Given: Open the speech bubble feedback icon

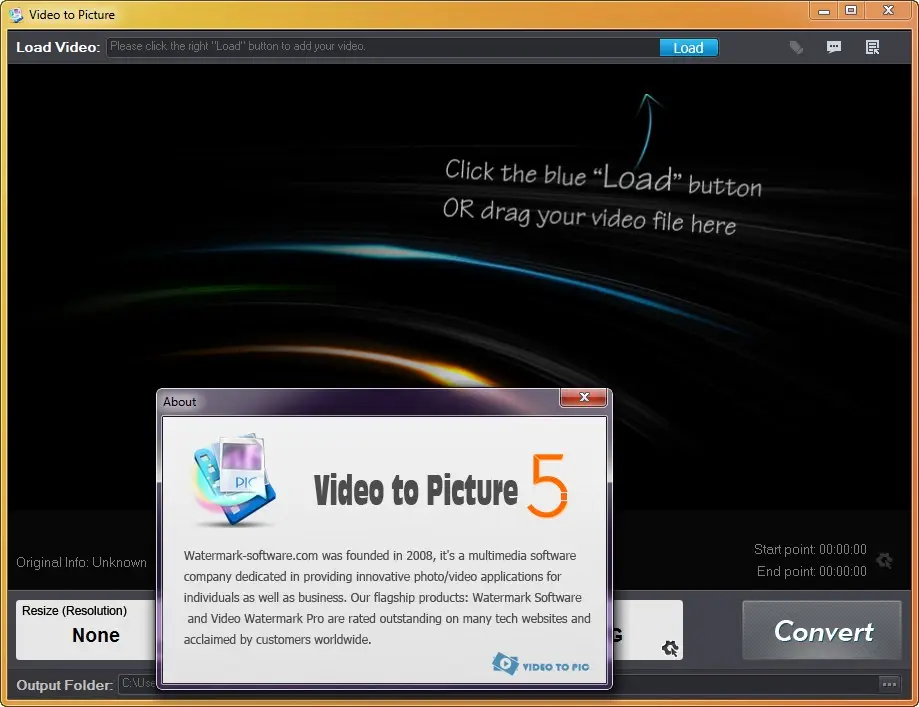Looking at the screenshot, I should [833, 47].
